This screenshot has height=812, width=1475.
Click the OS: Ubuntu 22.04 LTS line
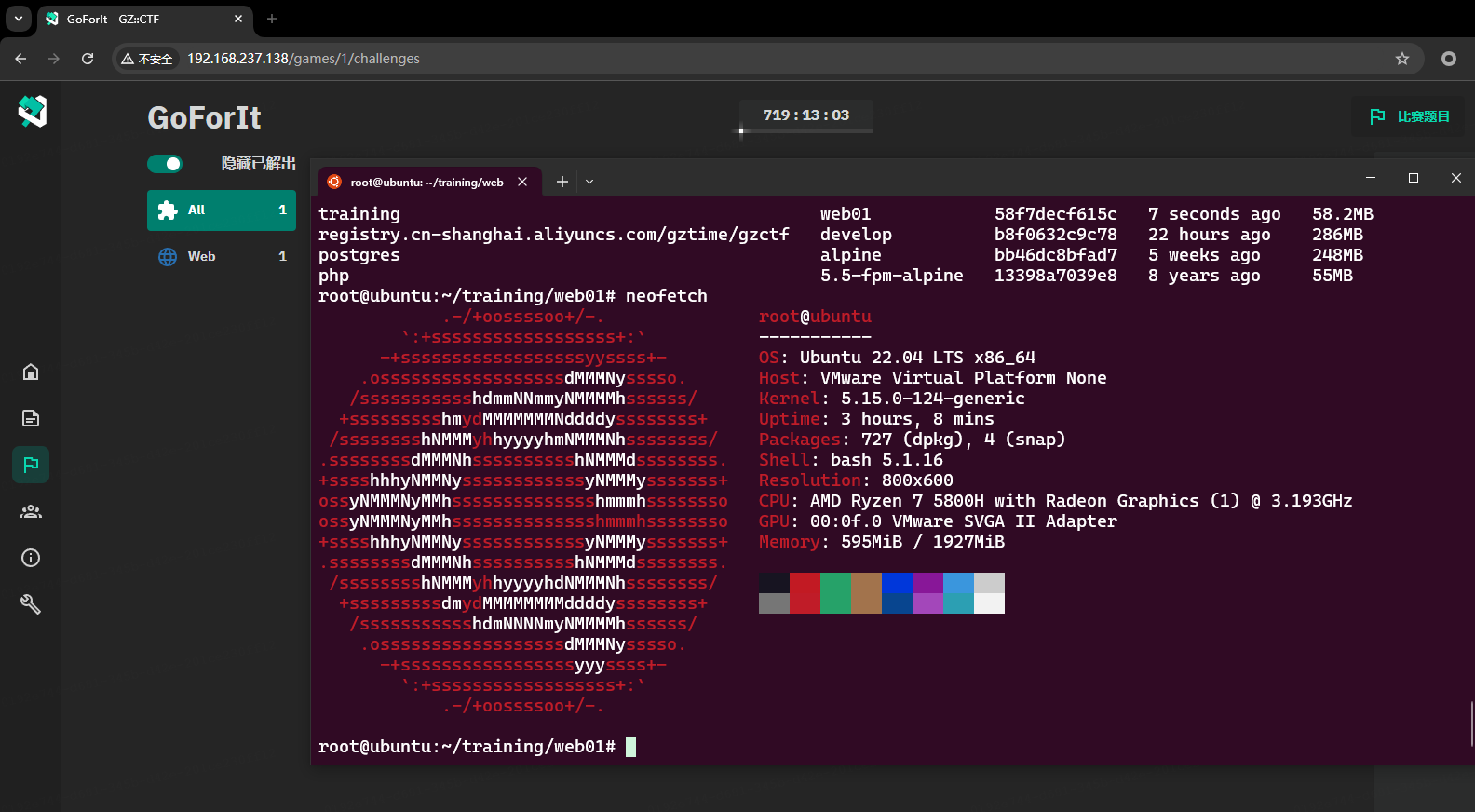coord(897,358)
